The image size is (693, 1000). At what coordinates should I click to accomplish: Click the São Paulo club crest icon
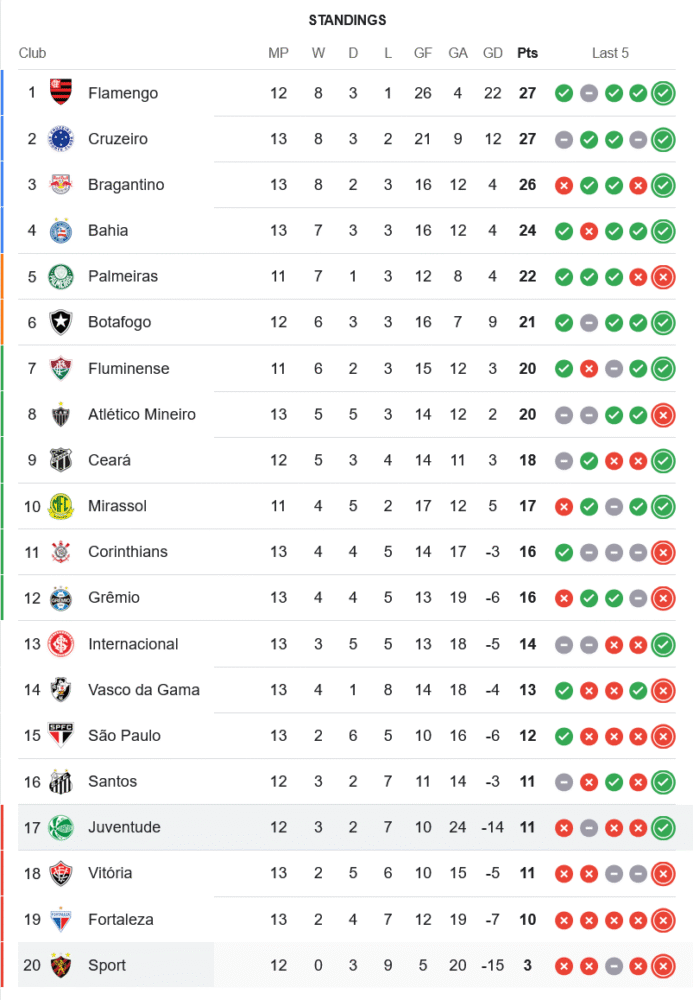[x=61, y=735]
